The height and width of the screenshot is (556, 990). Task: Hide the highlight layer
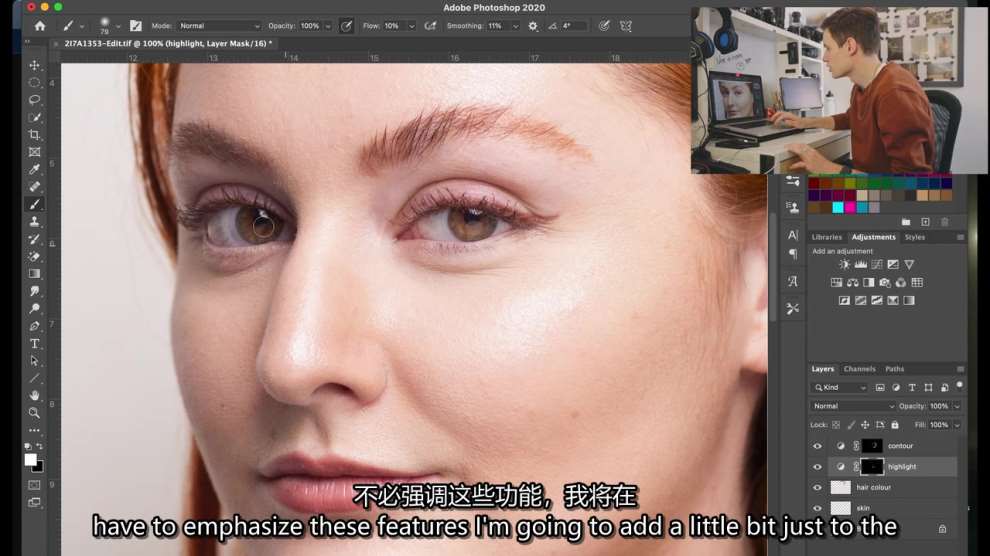817,467
